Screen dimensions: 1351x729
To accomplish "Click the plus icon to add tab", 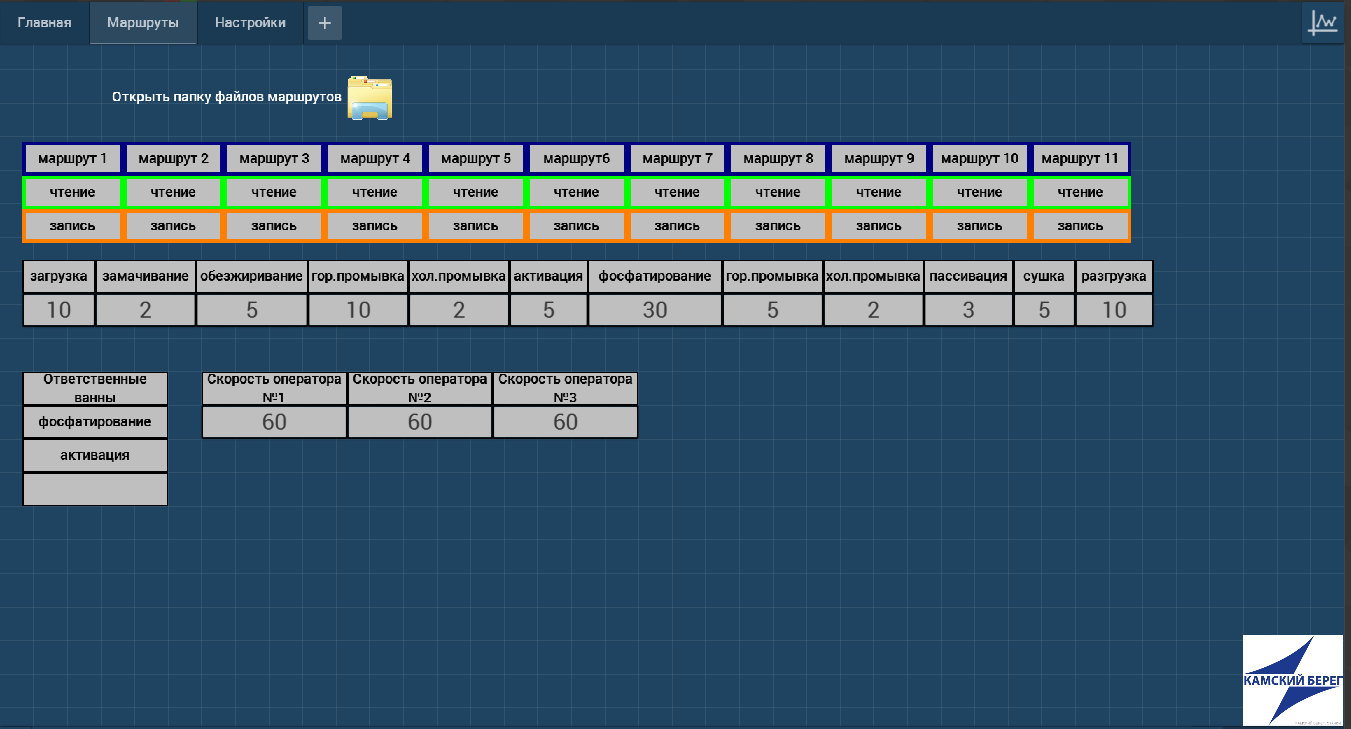I will click(x=325, y=23).
